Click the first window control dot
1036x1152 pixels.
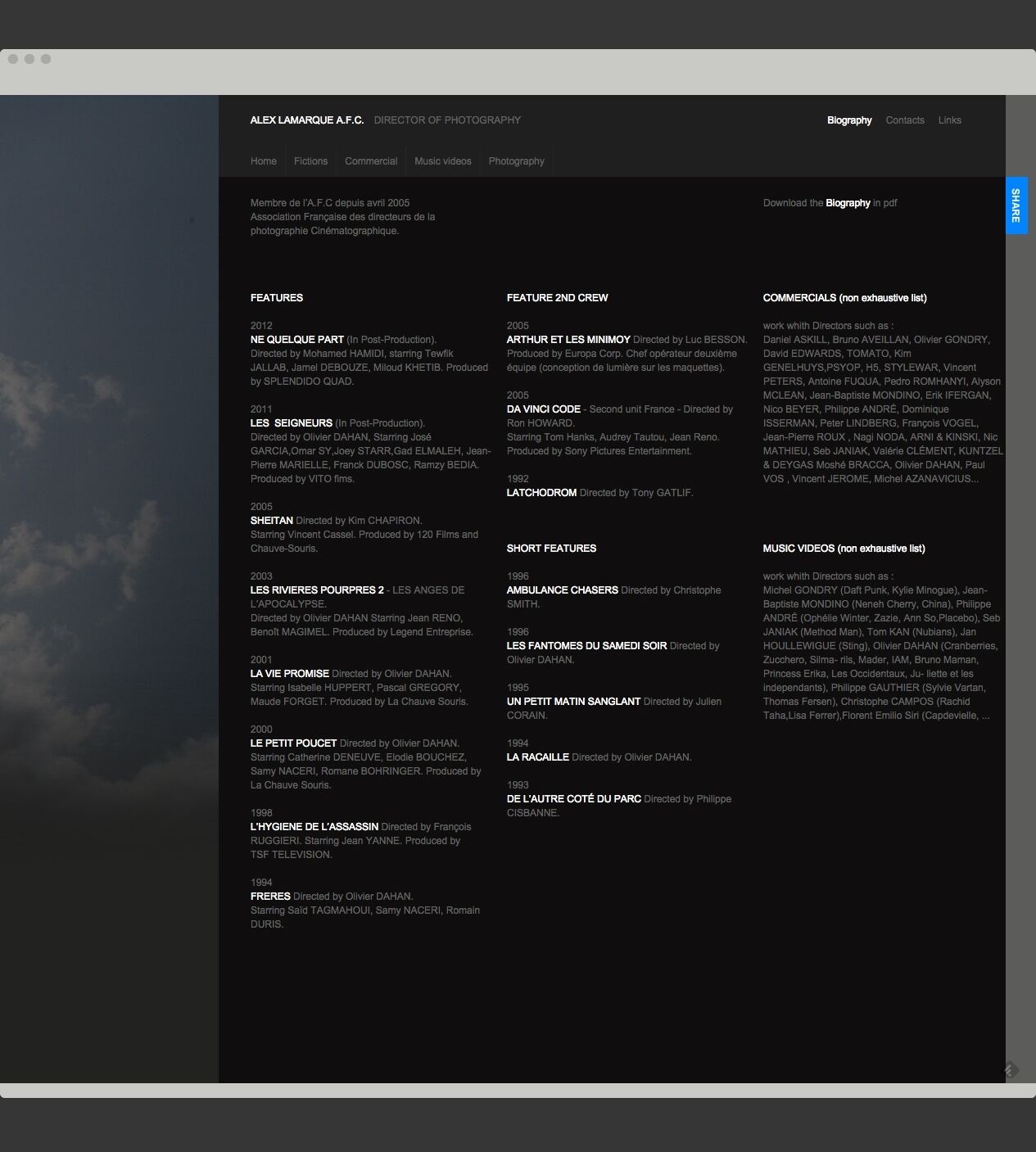pos(13,59)
